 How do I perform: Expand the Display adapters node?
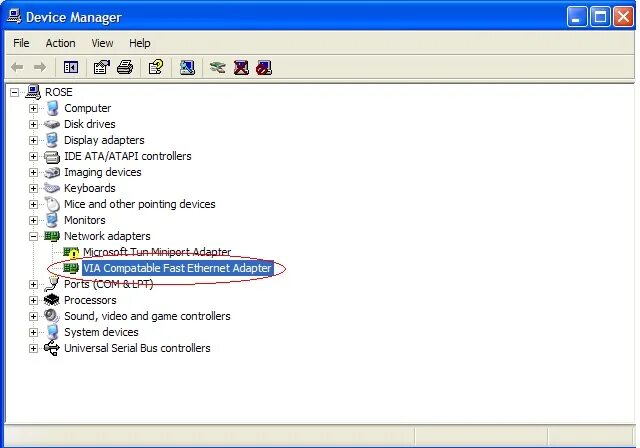point(33,140)
